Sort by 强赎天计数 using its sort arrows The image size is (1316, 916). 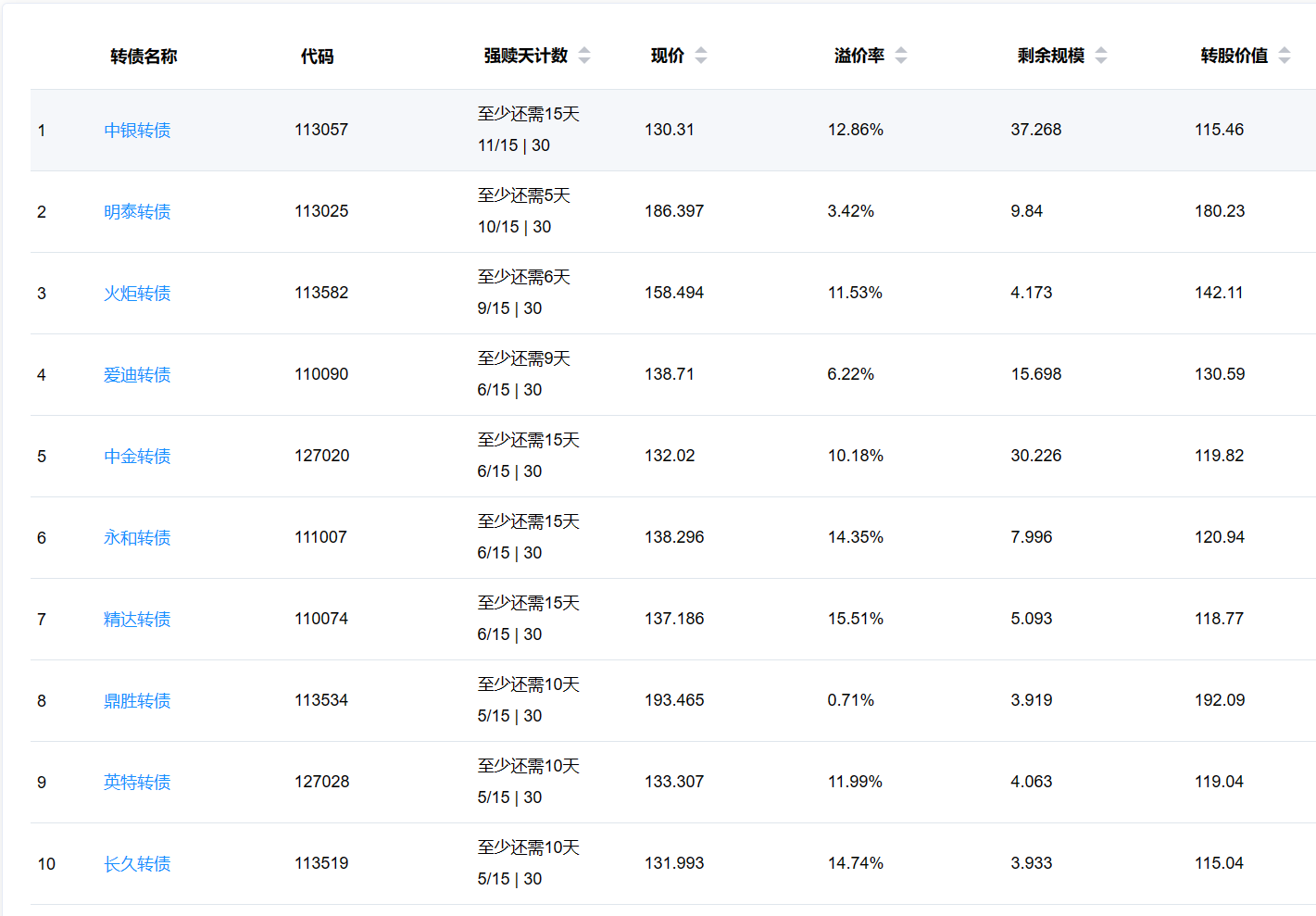[x=584, y=56]
